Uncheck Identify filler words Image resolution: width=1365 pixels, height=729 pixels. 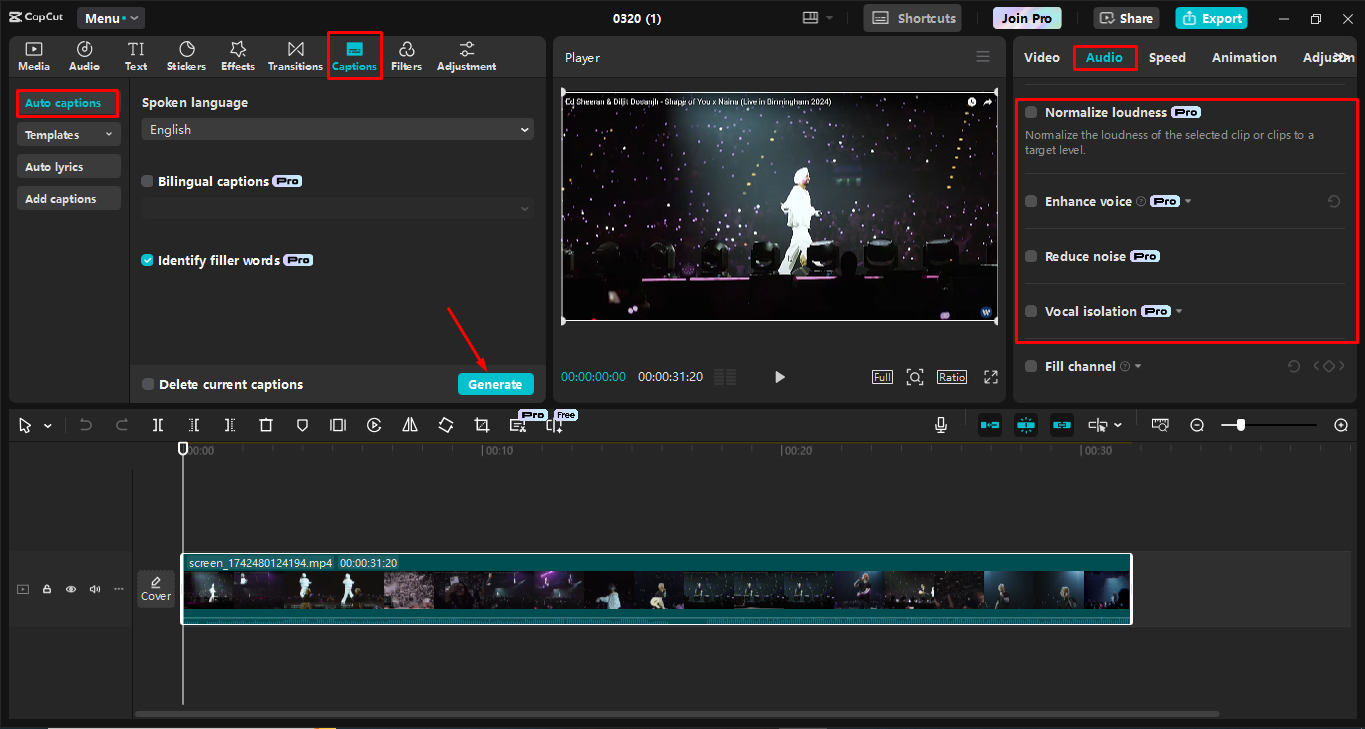[x=147, y=259]
